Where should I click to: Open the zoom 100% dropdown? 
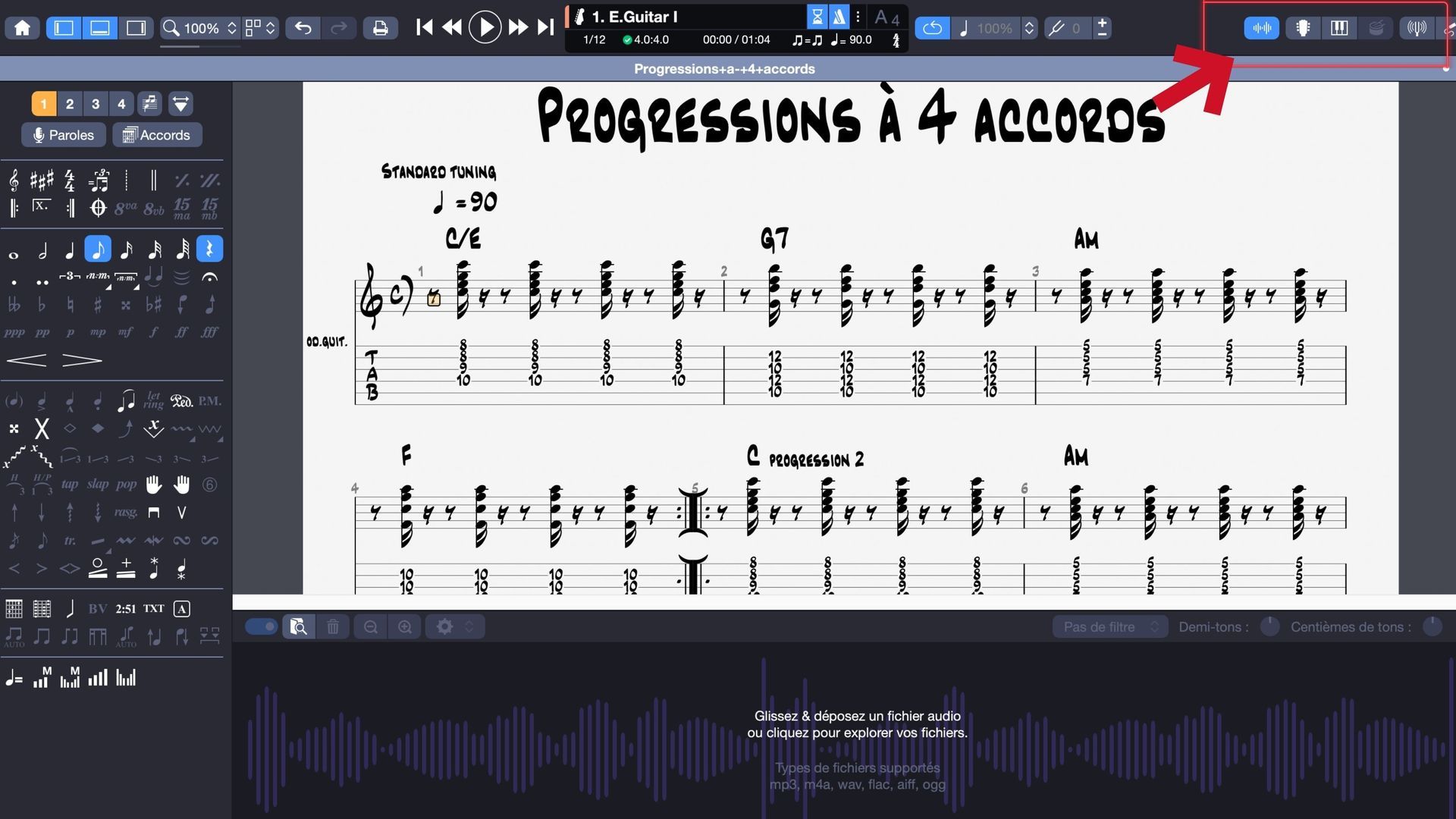point(201,28)
